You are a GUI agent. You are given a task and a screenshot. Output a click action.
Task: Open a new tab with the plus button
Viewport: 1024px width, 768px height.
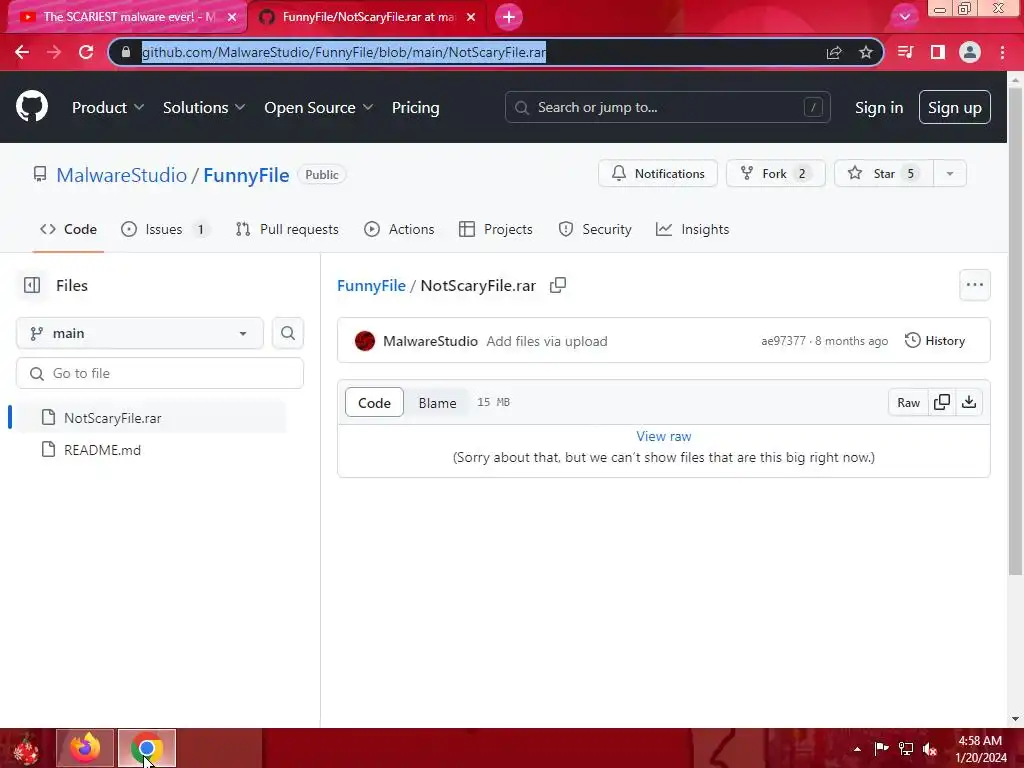click(509, 17)
